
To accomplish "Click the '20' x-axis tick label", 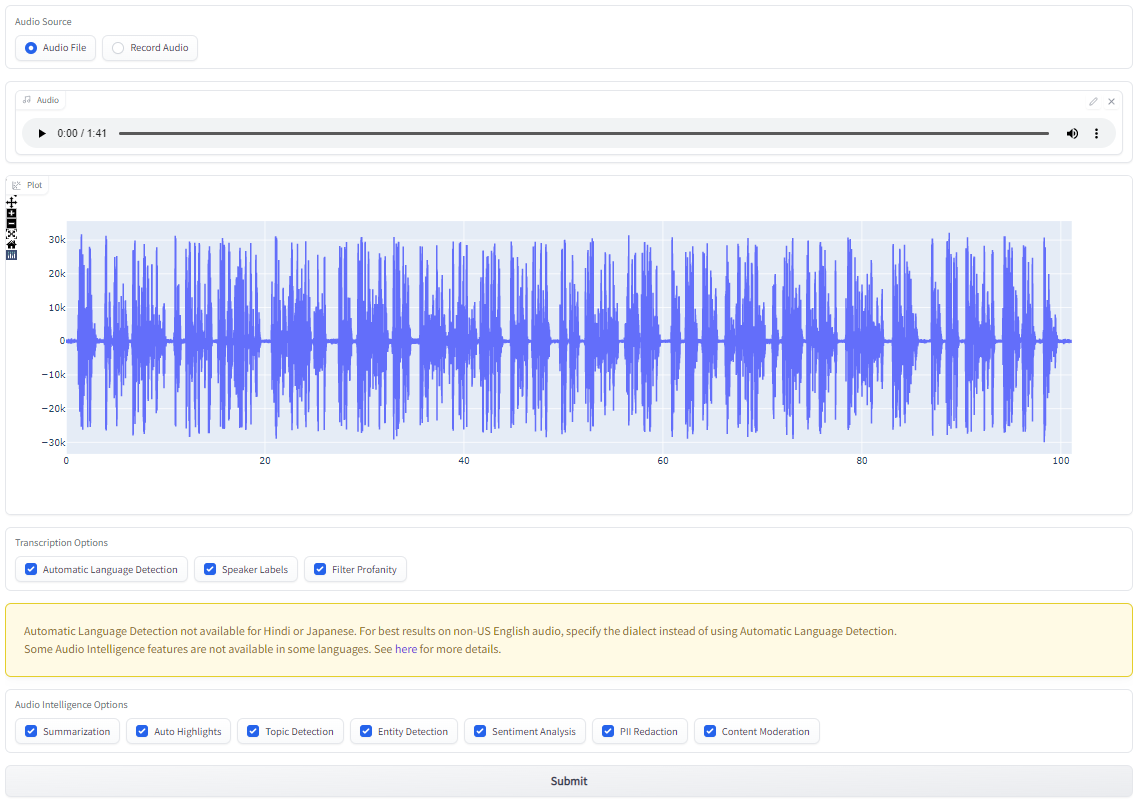I will [x=265, y=461].
